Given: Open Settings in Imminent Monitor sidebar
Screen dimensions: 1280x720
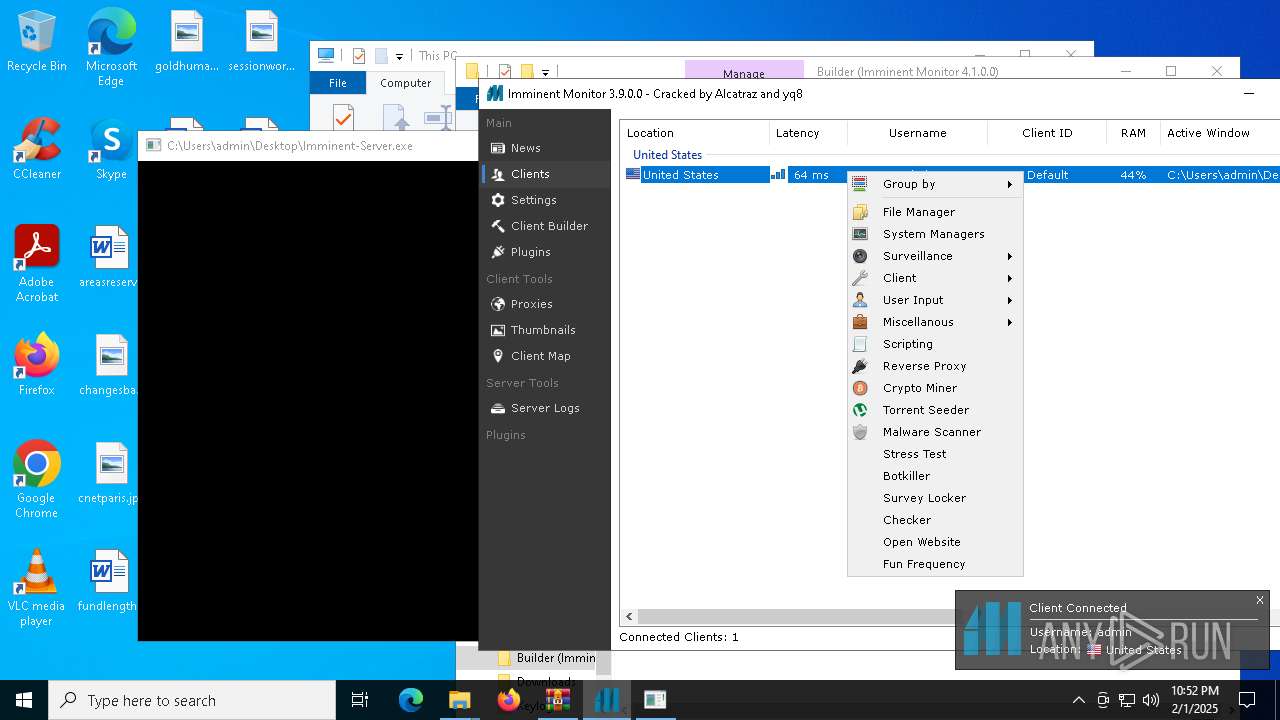Looking at the screenshot, I should coord(545,200).
